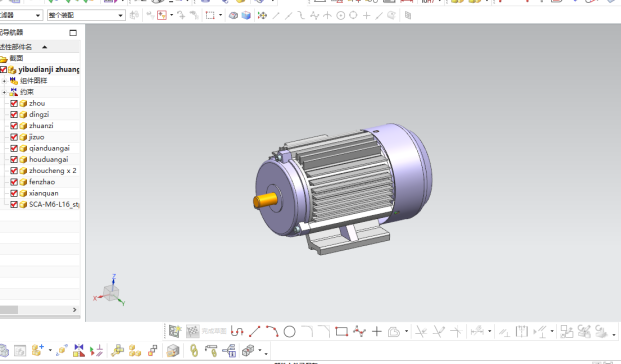Viewport: 621px width, 364px height.
Task: Click the move component icon
Action: (x=61, y=351)
